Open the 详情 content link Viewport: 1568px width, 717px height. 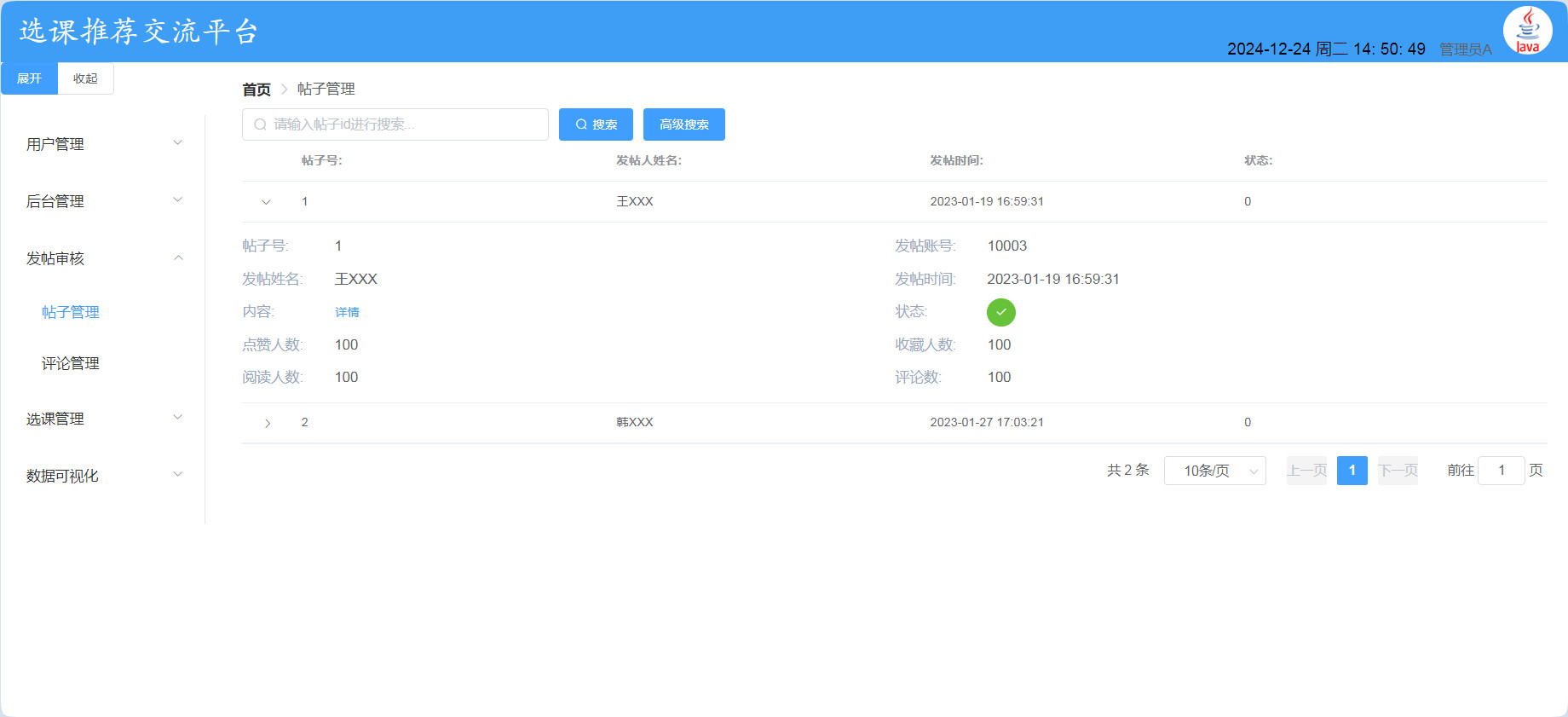347,312
